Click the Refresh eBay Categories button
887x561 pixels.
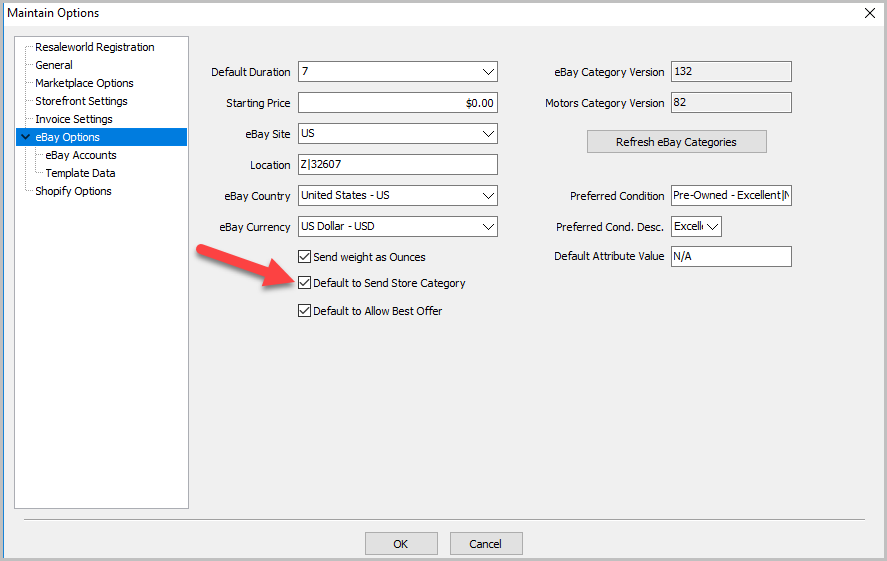tap(677, 142)
